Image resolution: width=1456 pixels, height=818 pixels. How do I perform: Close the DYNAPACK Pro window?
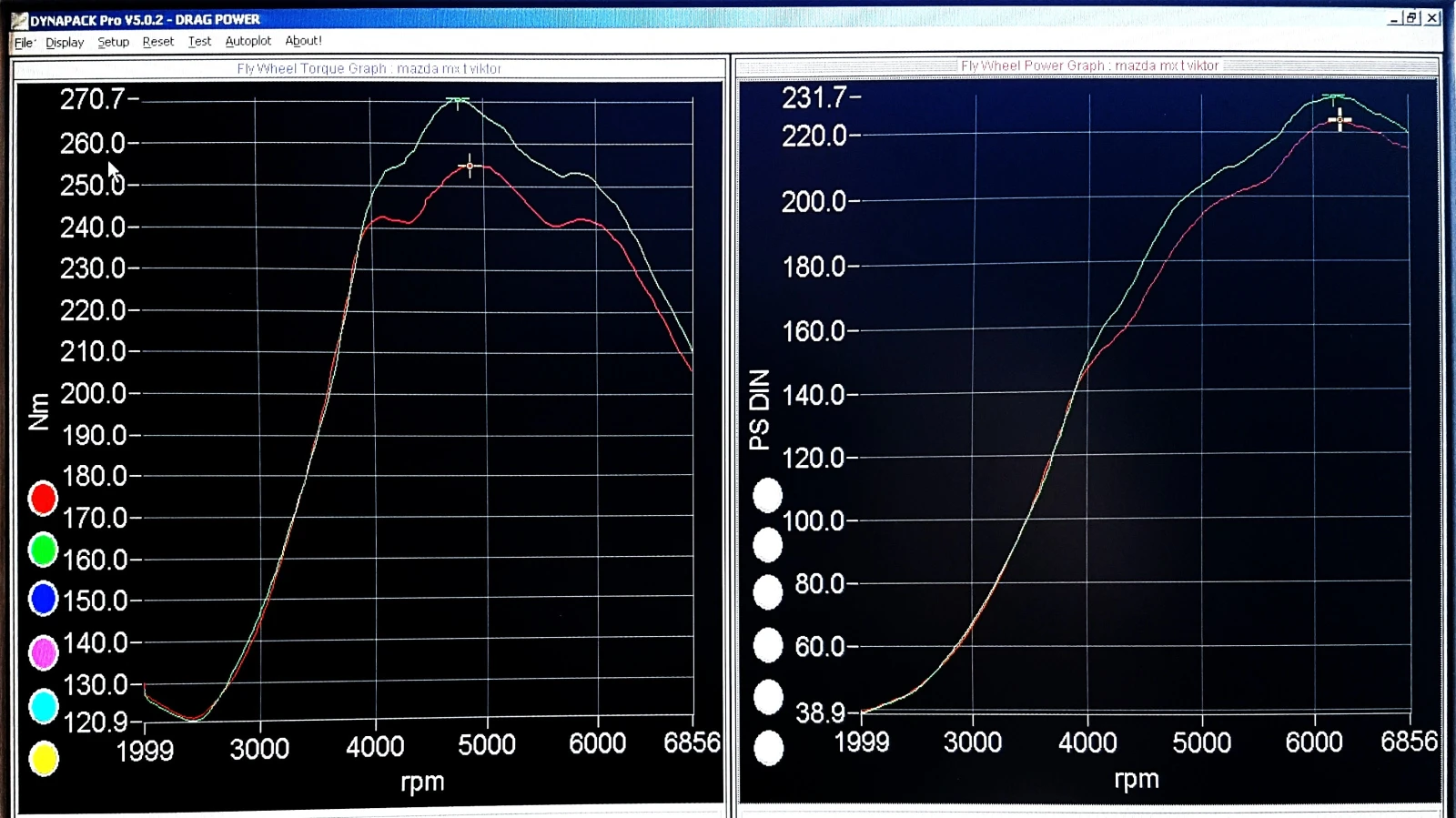[1432, 18]
